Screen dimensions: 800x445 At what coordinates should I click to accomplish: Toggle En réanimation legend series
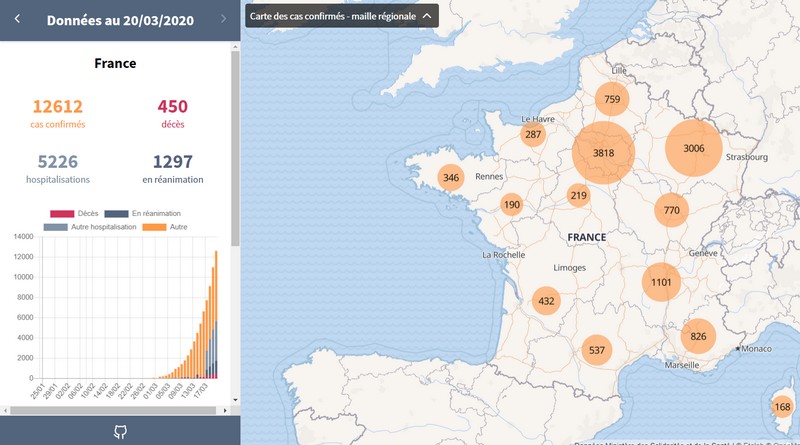[x=142, y=213]
